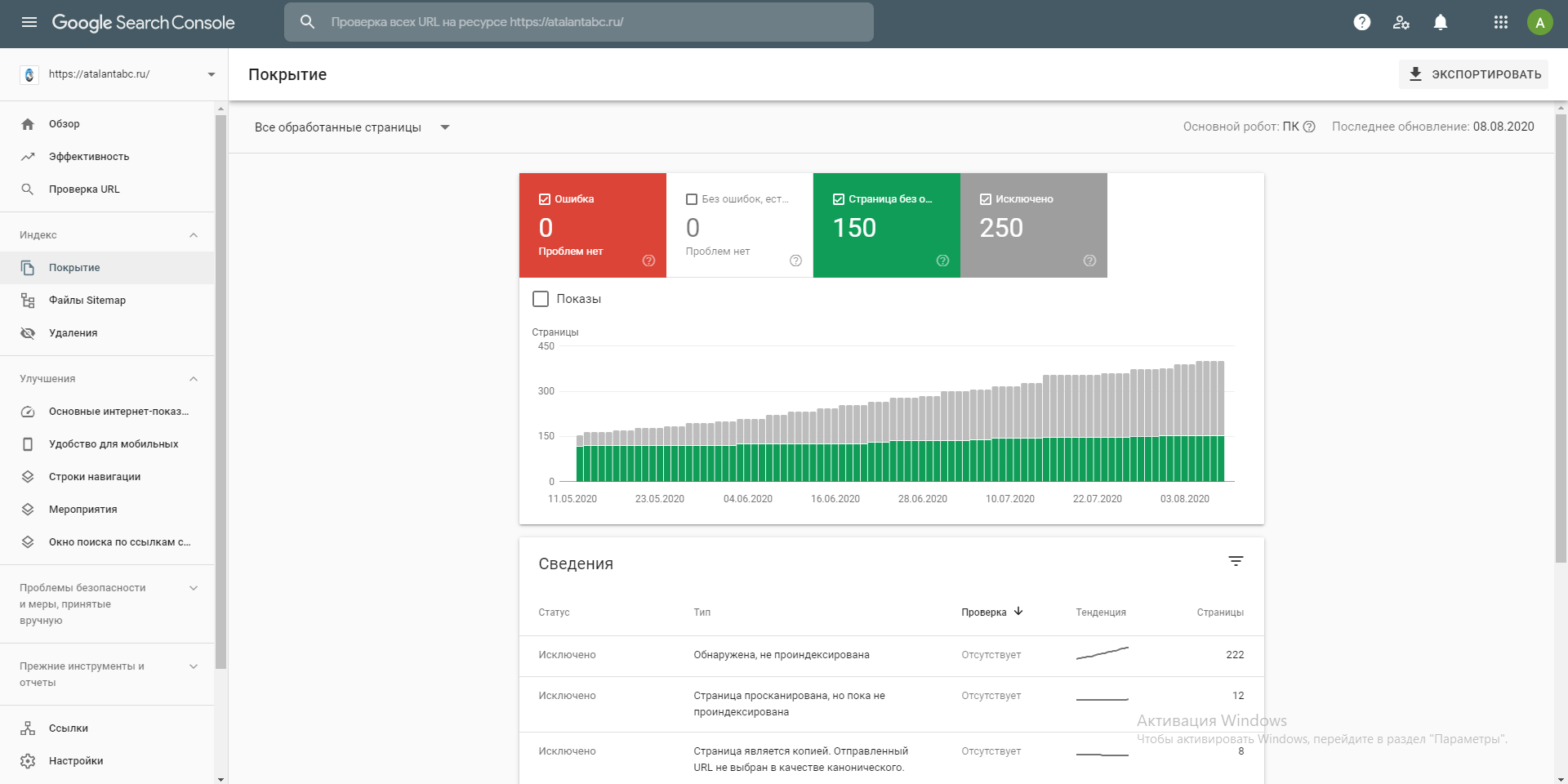Click the trend sparkline in the 222 row

(1102, 653)
